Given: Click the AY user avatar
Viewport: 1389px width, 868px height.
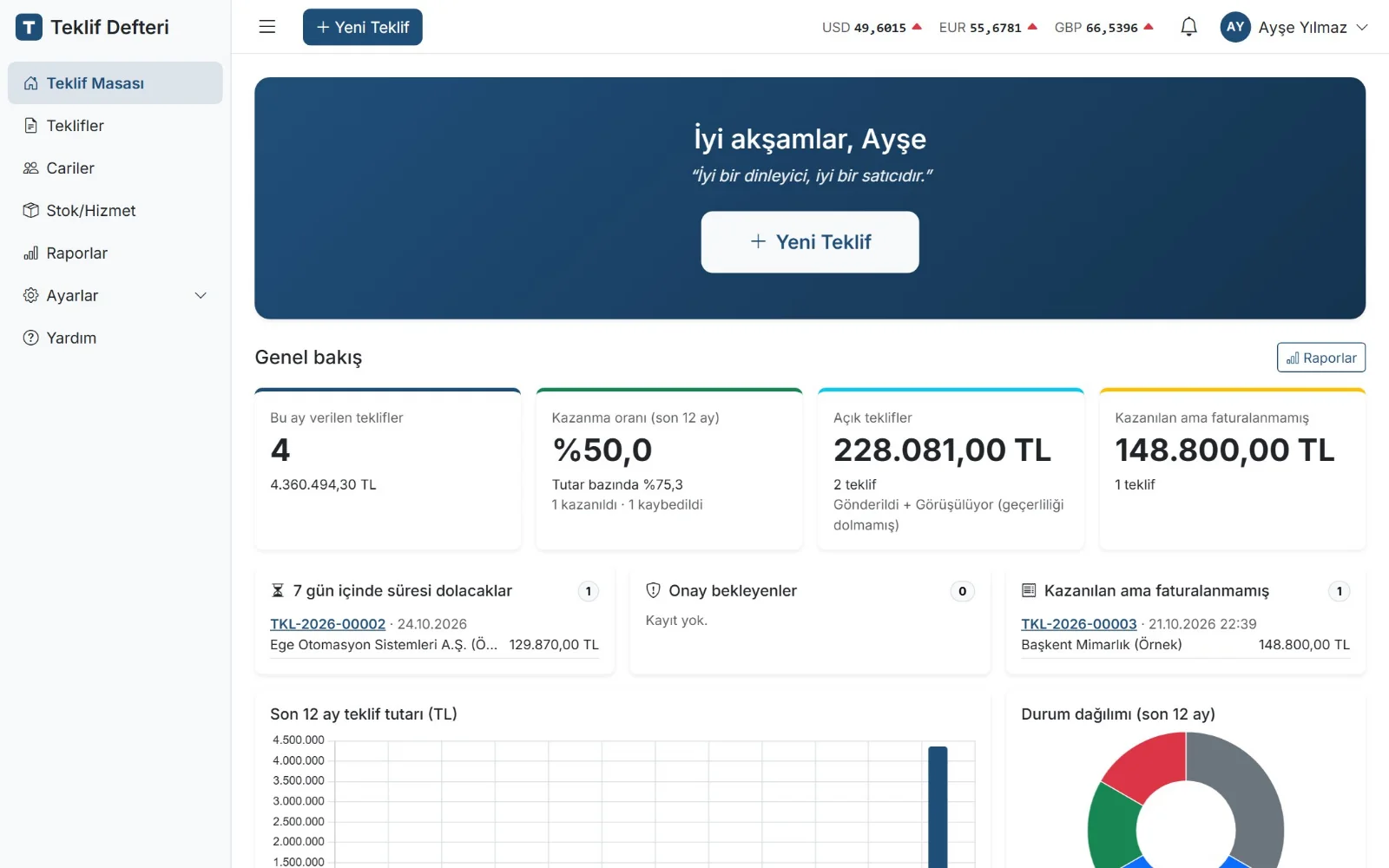Looking at the screenshot, I should click(1235, 27).
